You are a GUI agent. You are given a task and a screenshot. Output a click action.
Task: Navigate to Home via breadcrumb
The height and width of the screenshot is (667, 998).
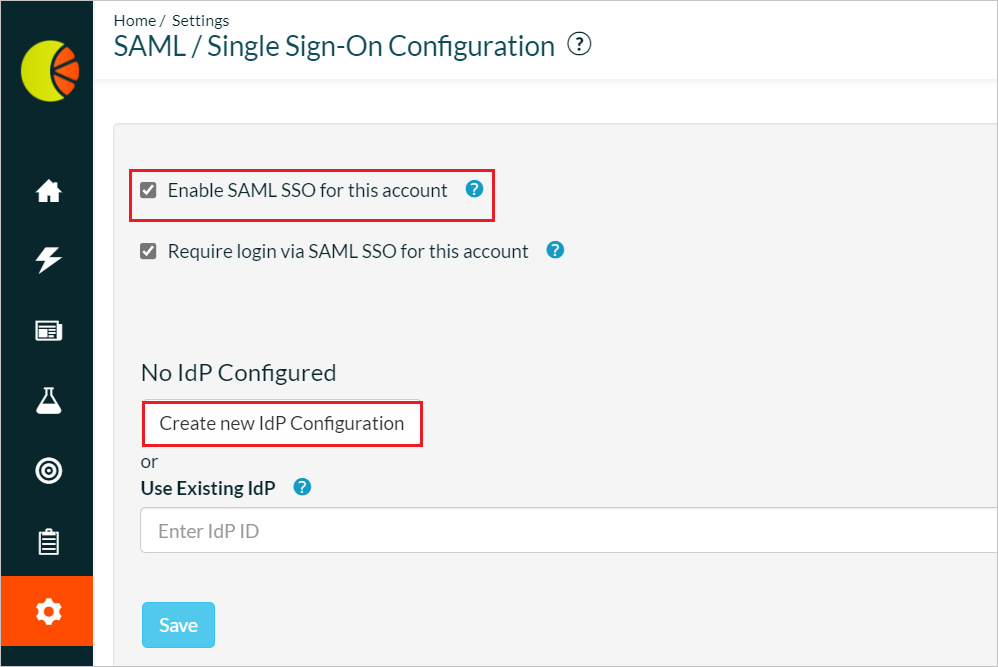click(x=134, y=20)
